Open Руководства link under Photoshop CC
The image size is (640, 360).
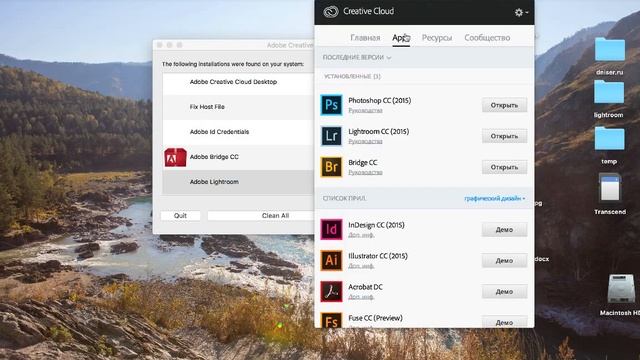coord(365,110)
